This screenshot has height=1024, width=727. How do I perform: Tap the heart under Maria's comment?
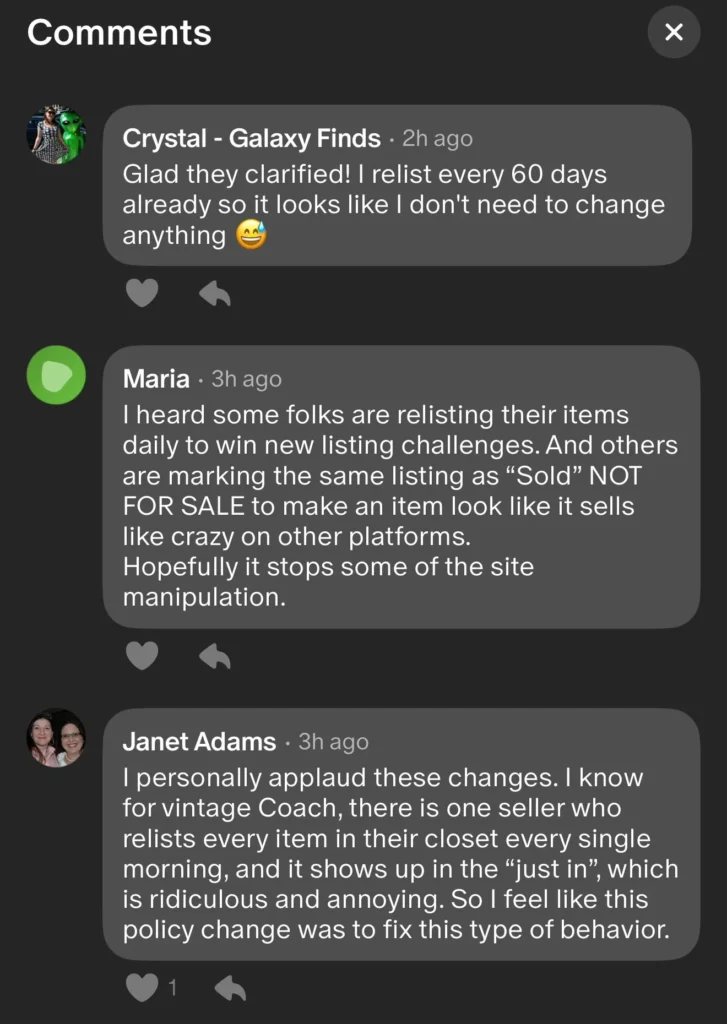tap(142, 656)
